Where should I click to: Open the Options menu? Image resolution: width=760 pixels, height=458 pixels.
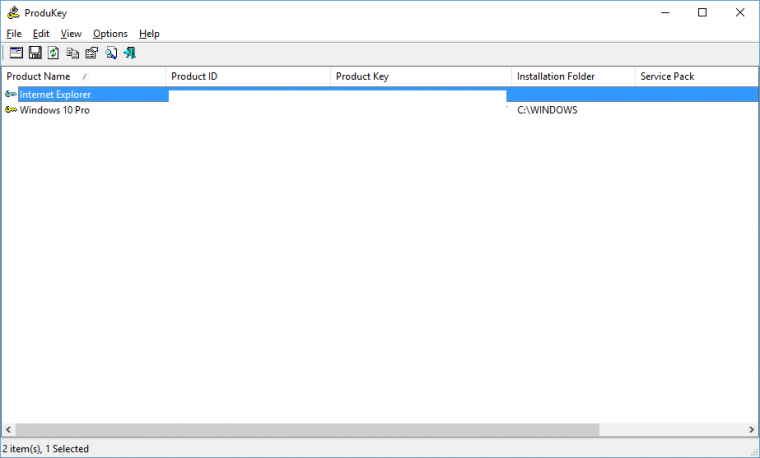[110, 33]
